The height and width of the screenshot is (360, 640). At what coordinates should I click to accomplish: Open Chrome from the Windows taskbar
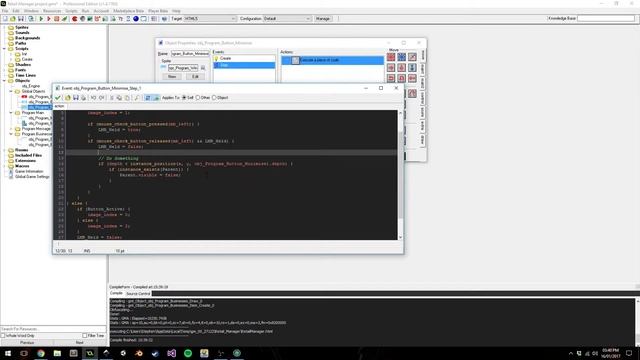[41, 353]
